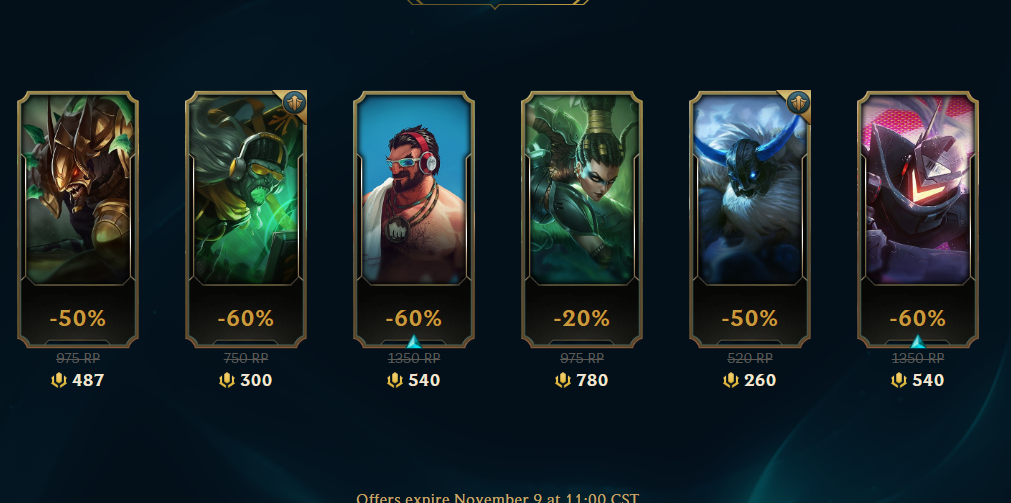Click the offers expire November 9 notice
Viewport: 1011px width, 503px height.
[x=497, y=498]
